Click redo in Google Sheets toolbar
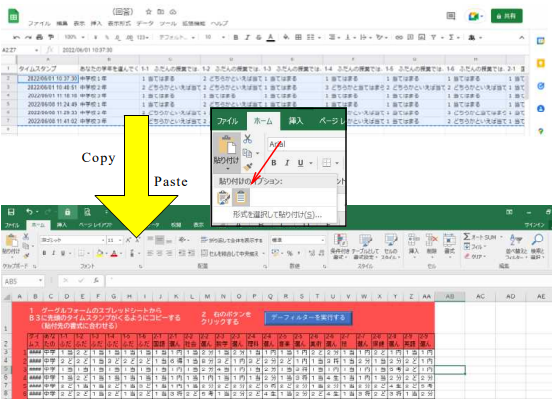 click(x=28, y=37)
